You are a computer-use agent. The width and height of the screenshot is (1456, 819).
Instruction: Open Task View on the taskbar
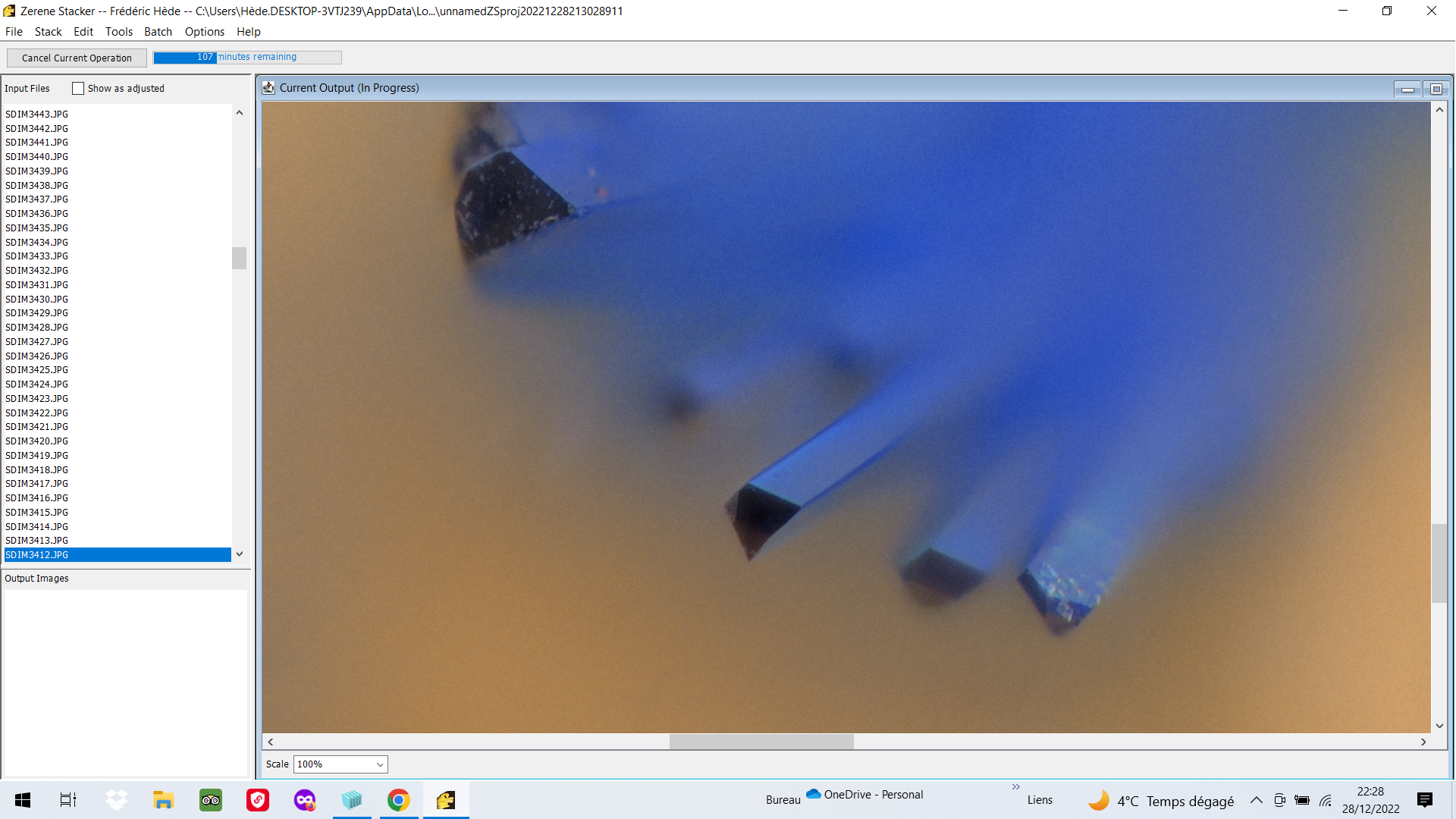[68, 800]
